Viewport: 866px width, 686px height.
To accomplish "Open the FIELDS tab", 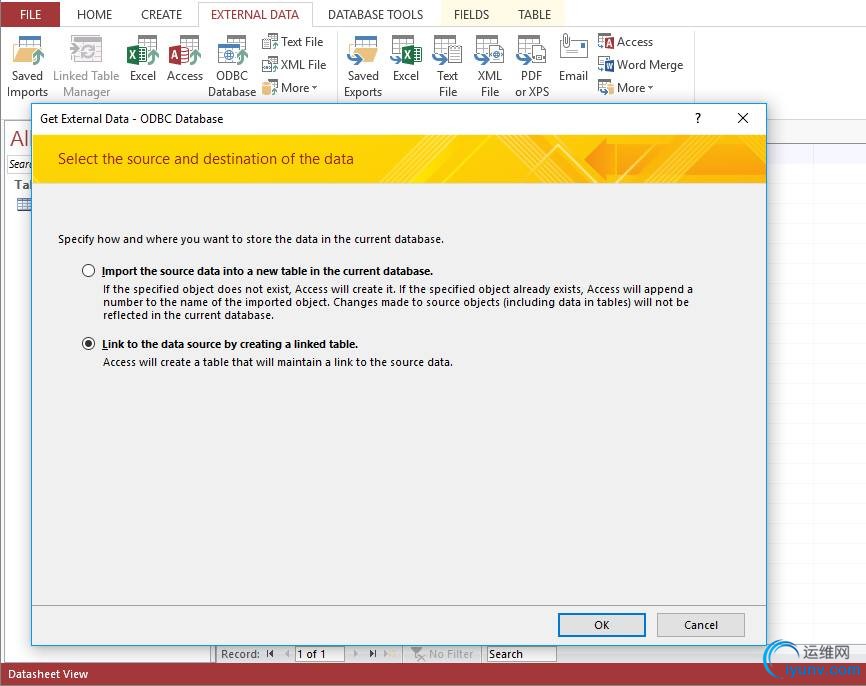I will [x=471, y=14].
